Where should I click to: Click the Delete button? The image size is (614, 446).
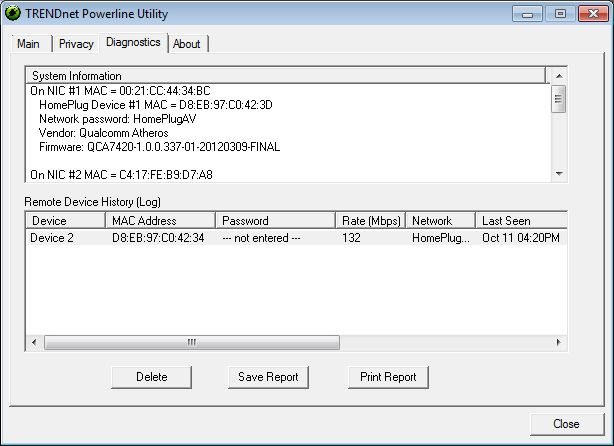click(x=152, y=377)
